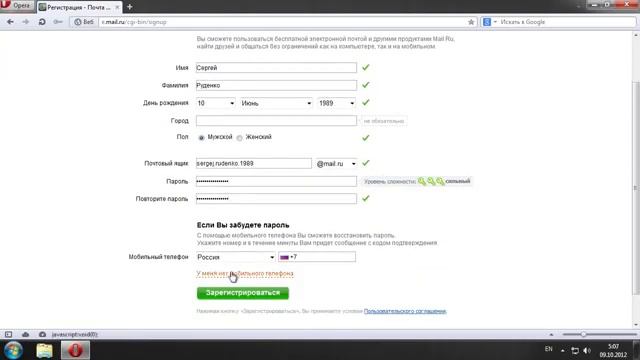
Task: Click the bookmark star in address bar
Action: pyautogui.click(x=471, y=22)
